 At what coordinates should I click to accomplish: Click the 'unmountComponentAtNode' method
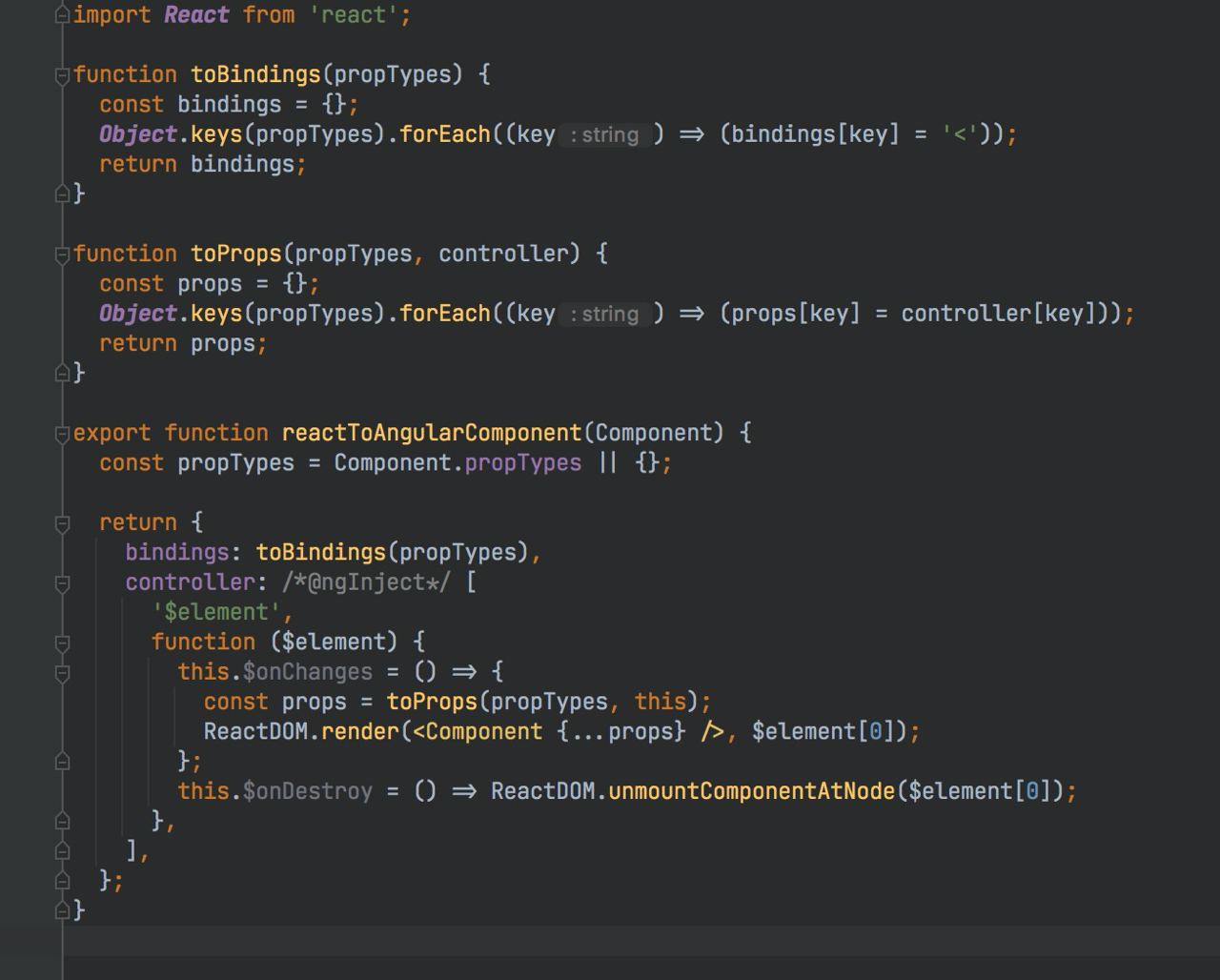[752, 791]
